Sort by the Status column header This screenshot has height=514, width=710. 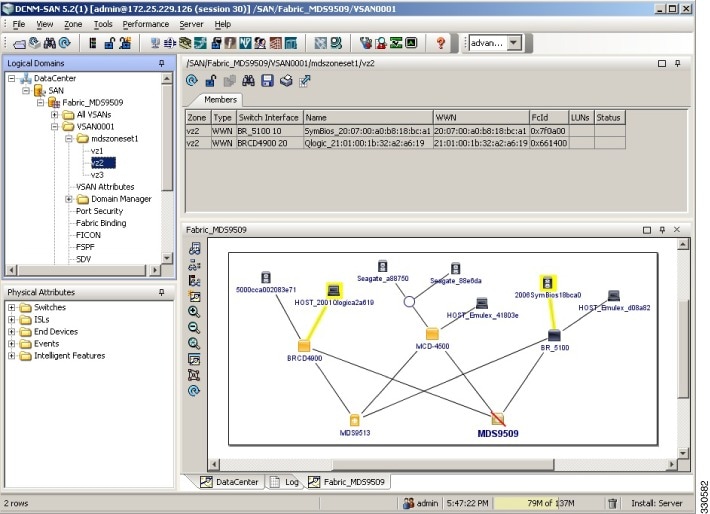pyautogui.click(x=609, y=118)
